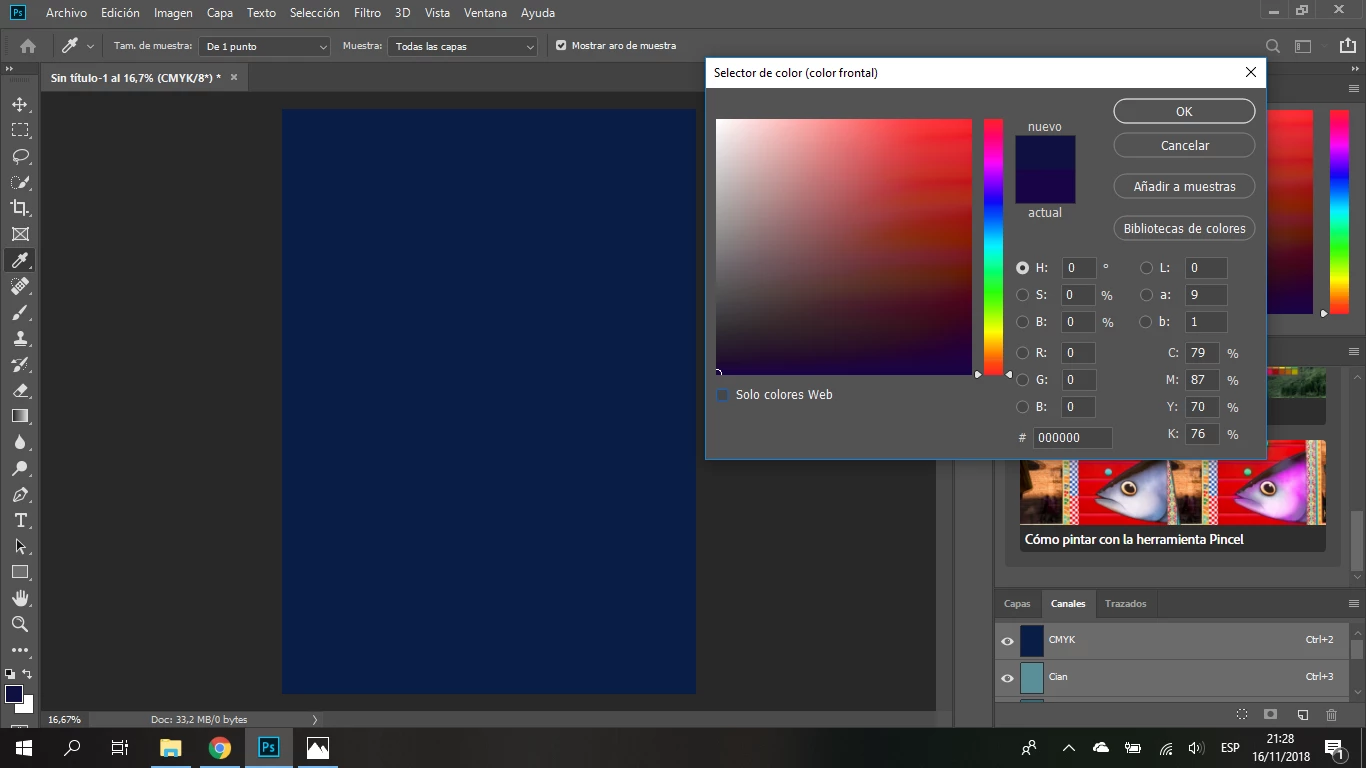Select the Move tool
This screenshot has height=768, width=1366.
coord(20,104)
